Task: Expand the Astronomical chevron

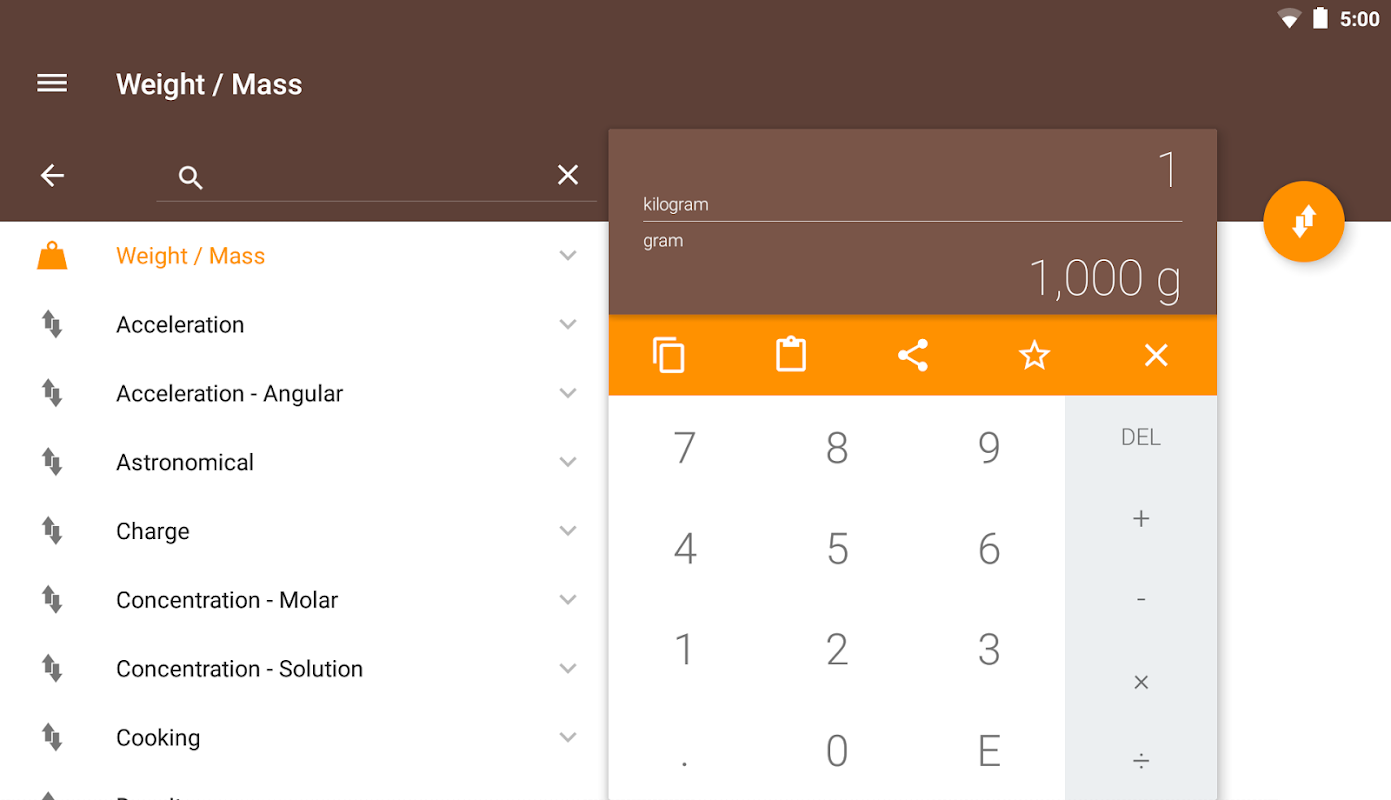Action: pos(568,462)
